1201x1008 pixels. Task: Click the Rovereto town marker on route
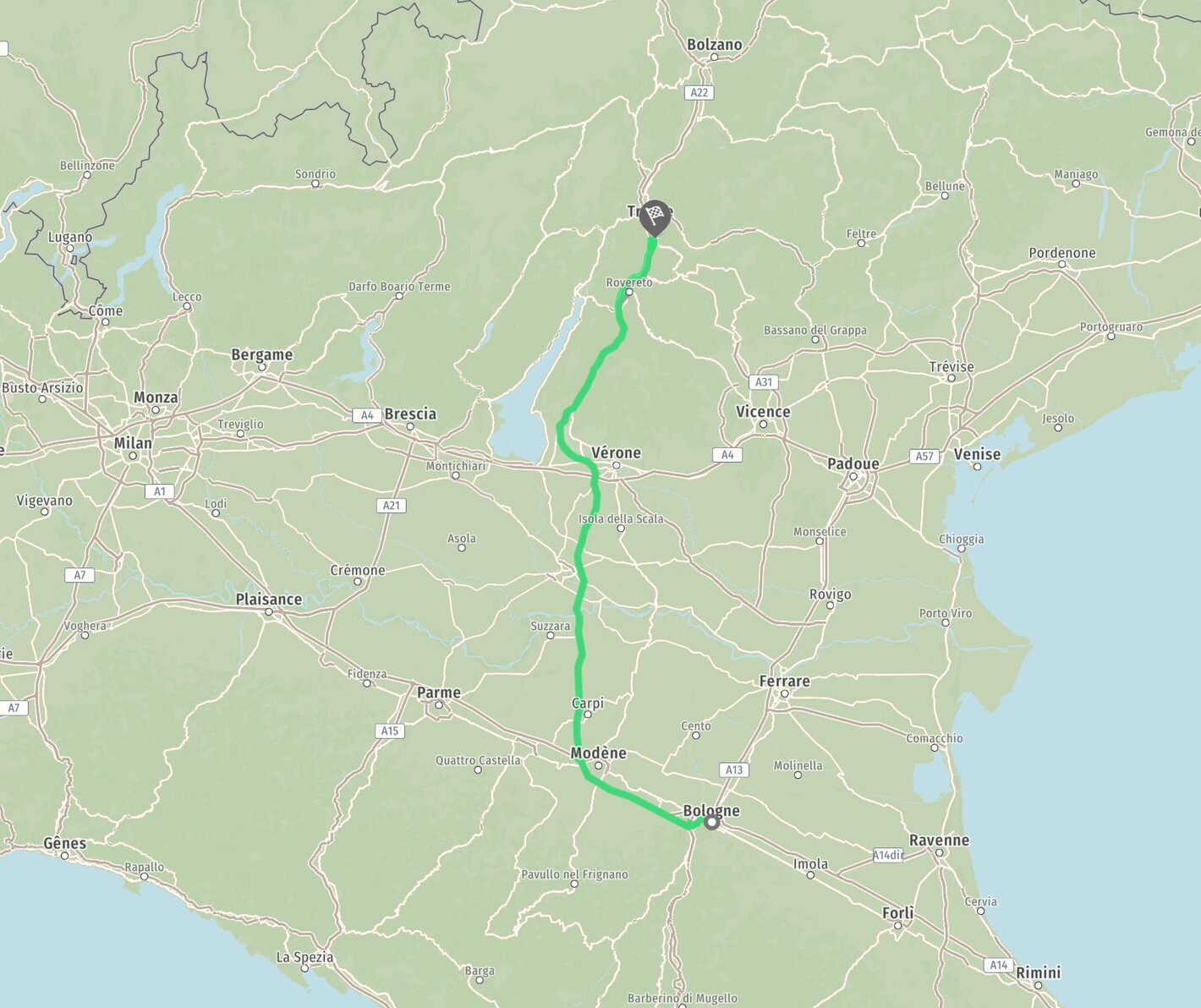[628, 292]
